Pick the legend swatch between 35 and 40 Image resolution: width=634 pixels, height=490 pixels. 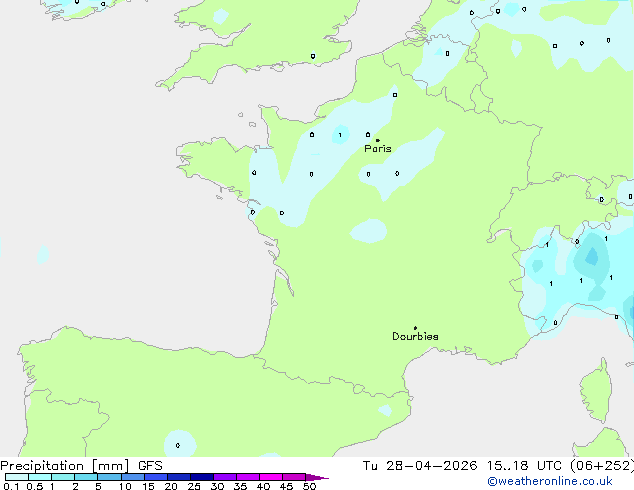point(248,477)
